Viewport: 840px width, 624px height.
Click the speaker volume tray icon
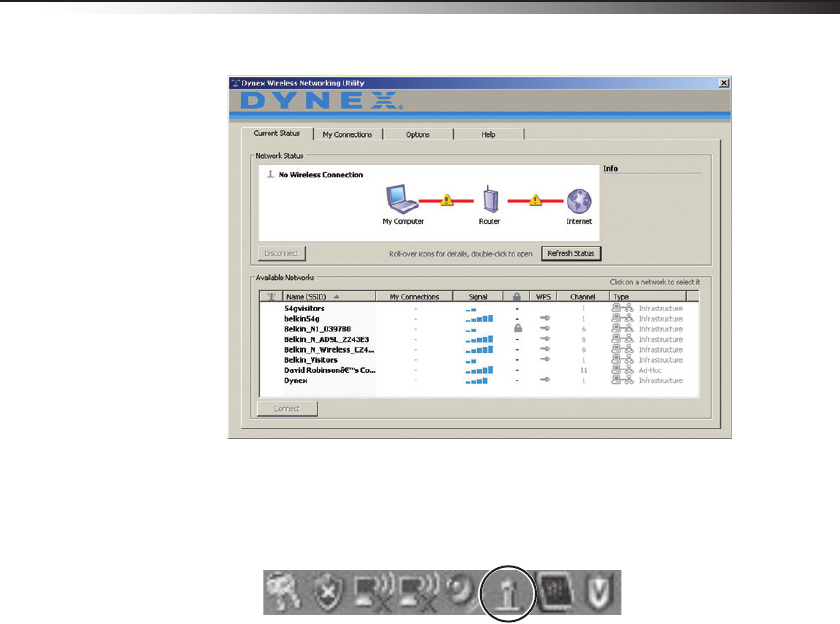[463, 592]
